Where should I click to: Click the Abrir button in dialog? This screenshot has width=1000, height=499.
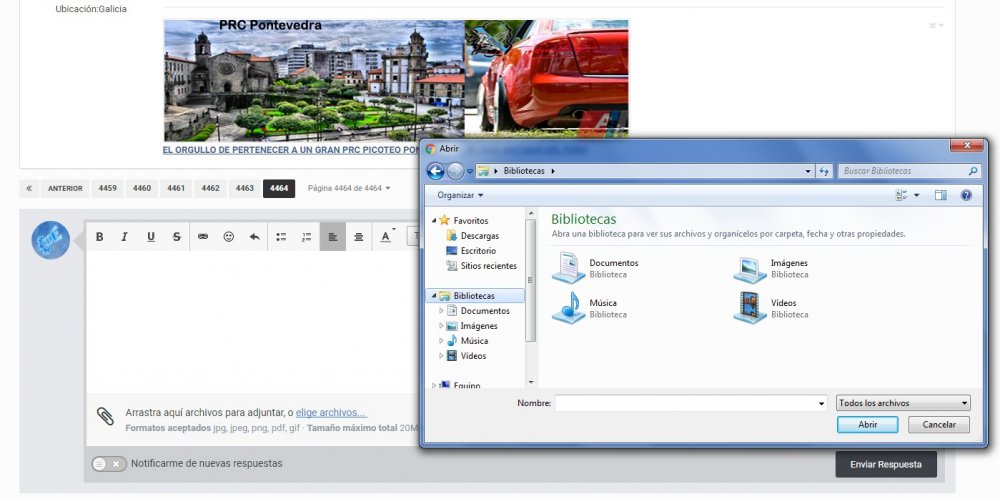point(867,424)
